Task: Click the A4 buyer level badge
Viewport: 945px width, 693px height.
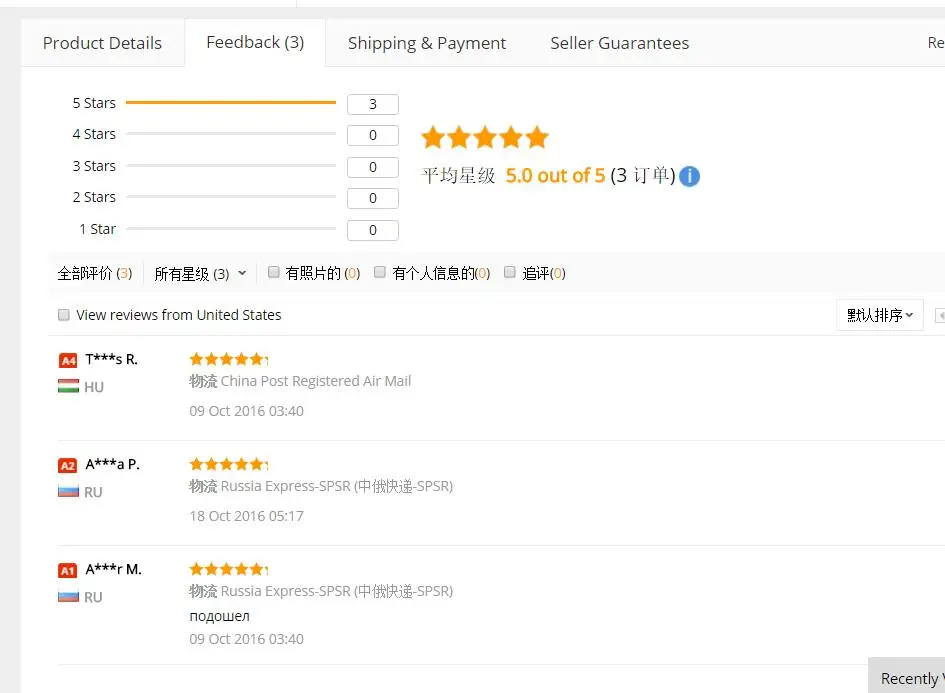Action: (68, 360)
